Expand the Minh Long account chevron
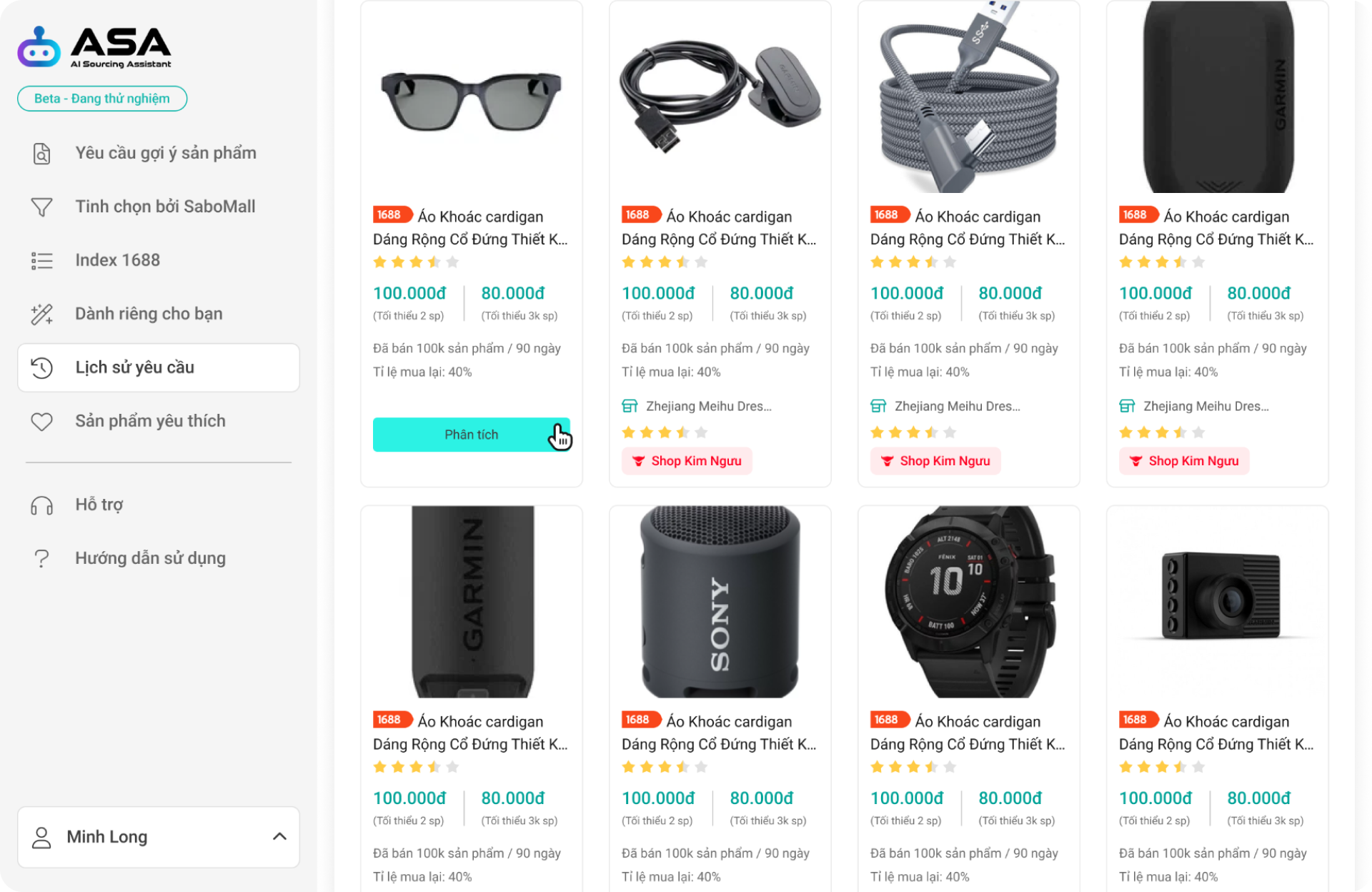This screenshot has width=1372, height=892. click(x=279, y=836)
